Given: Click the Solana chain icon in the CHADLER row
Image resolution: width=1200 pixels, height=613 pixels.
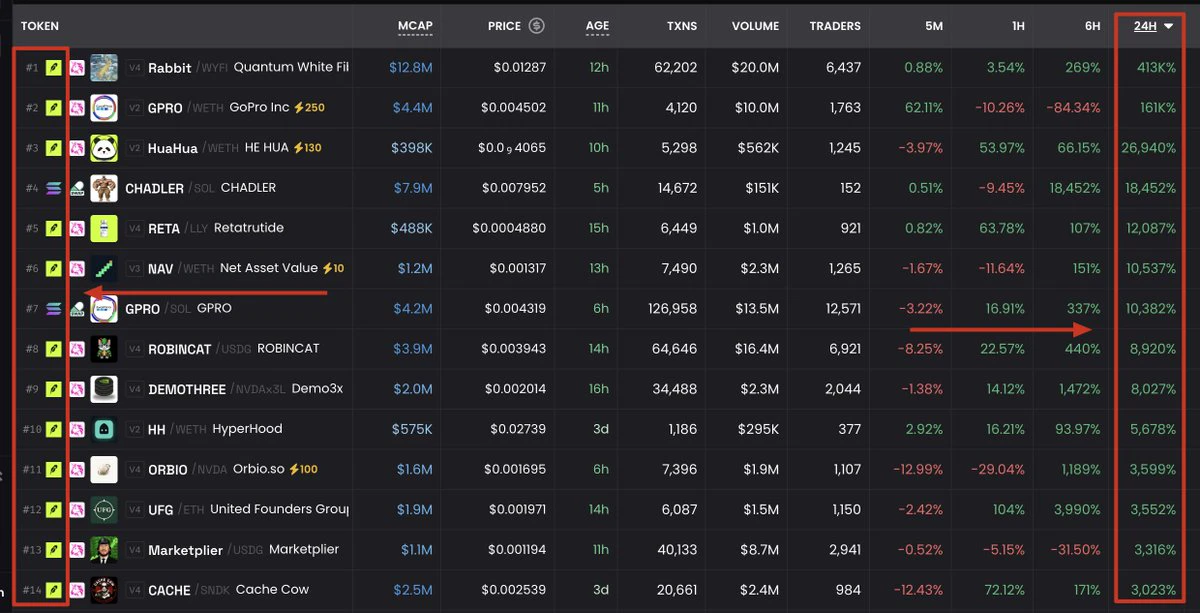Looking at the screenshot, I should point(54,188).
